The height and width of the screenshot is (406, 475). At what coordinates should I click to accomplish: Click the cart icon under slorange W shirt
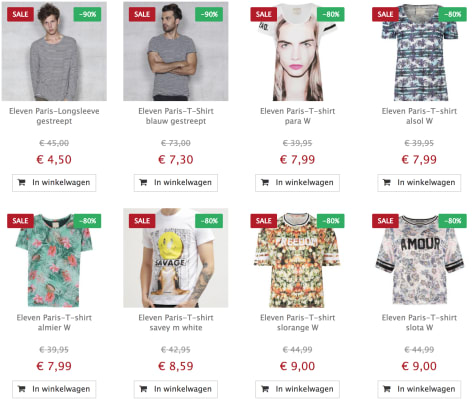pos(265,389)
